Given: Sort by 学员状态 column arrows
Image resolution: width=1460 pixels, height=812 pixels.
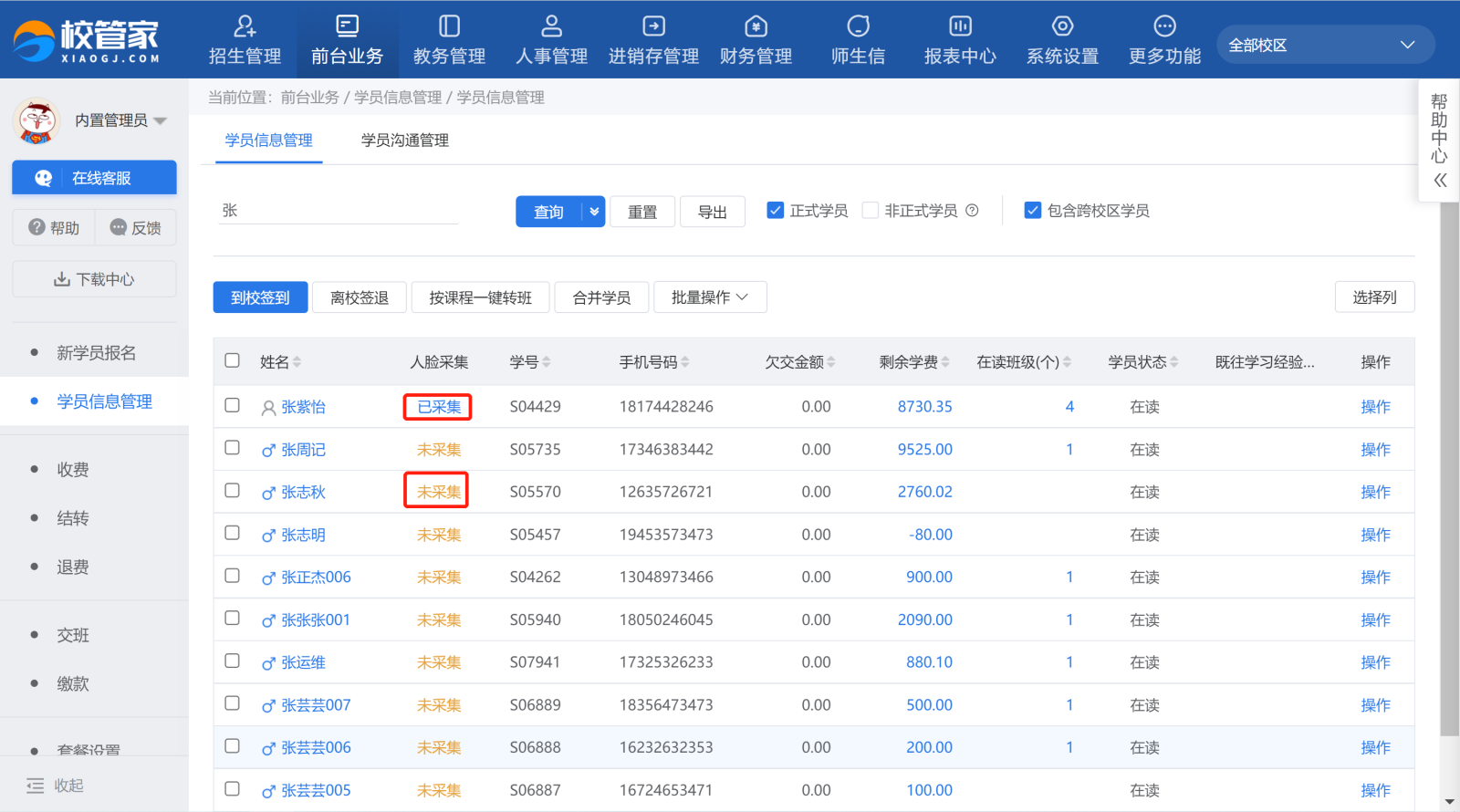Looking at the screenshot, I should click(1173, 362).
